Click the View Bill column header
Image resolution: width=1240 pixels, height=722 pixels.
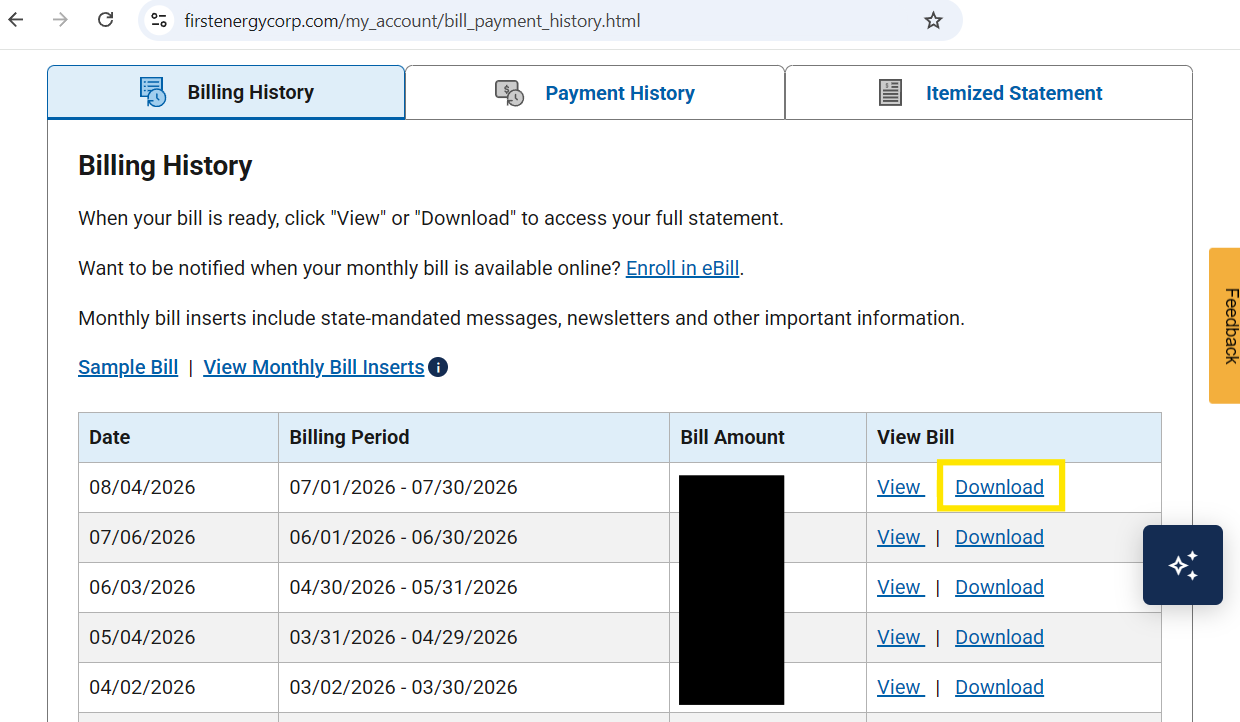point(1014,437)
